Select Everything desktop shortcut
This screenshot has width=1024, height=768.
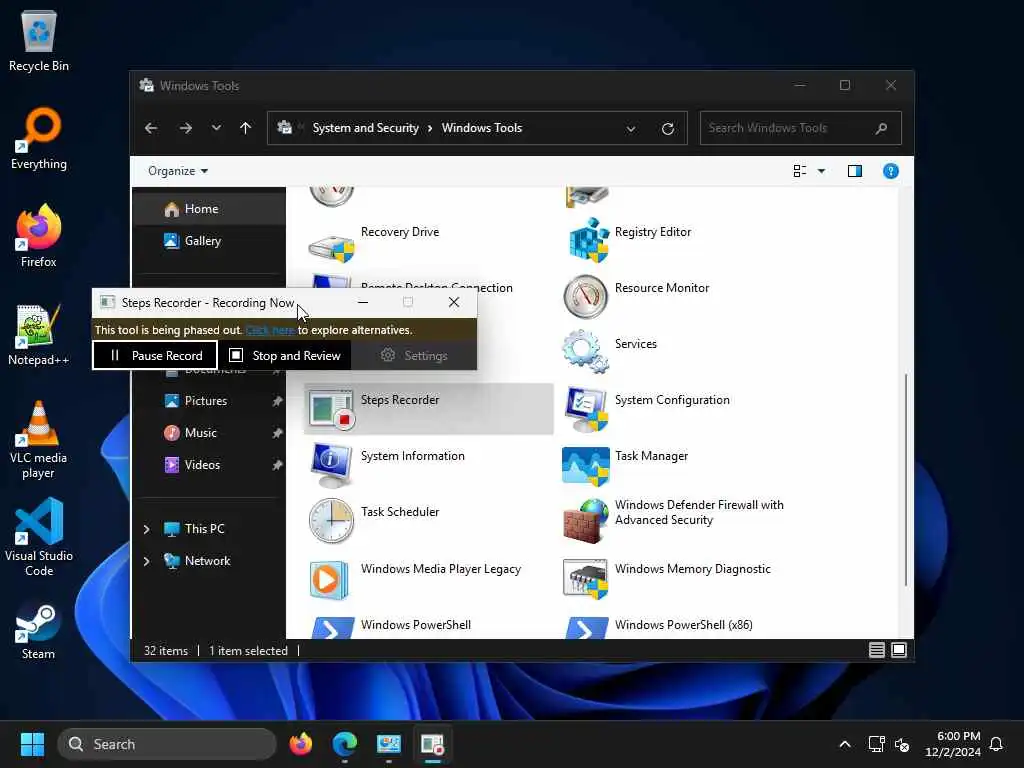[39, 138]
